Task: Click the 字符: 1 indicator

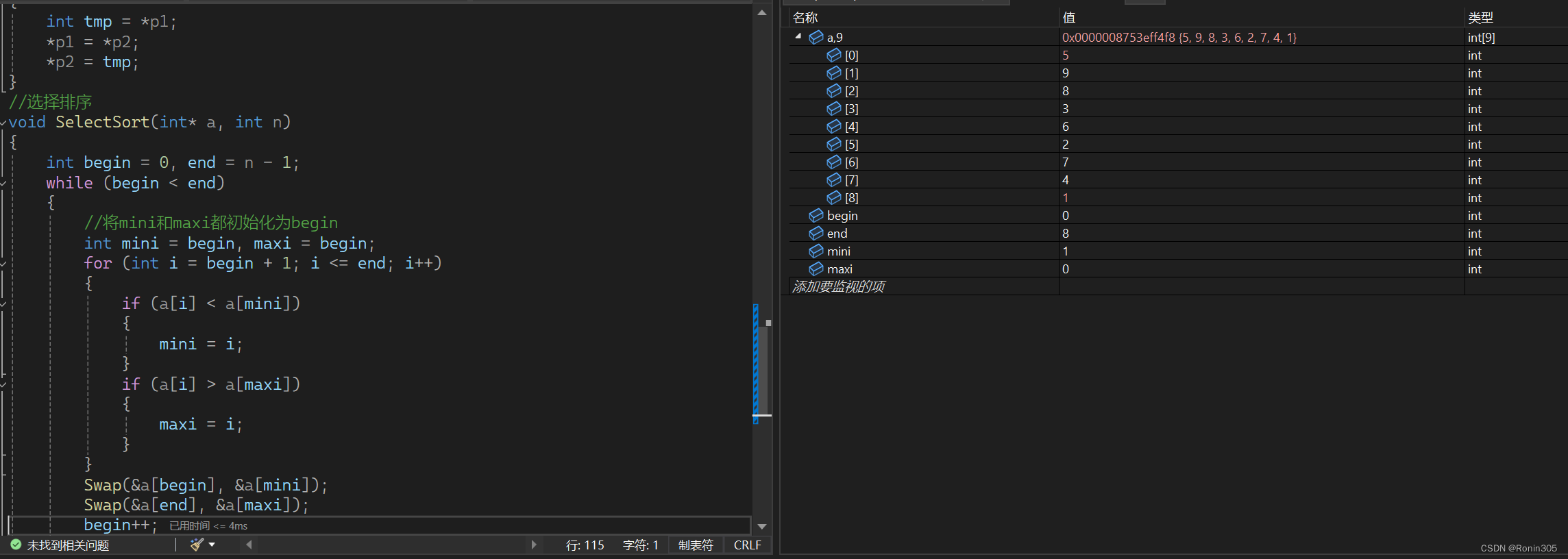Action: 641,545
